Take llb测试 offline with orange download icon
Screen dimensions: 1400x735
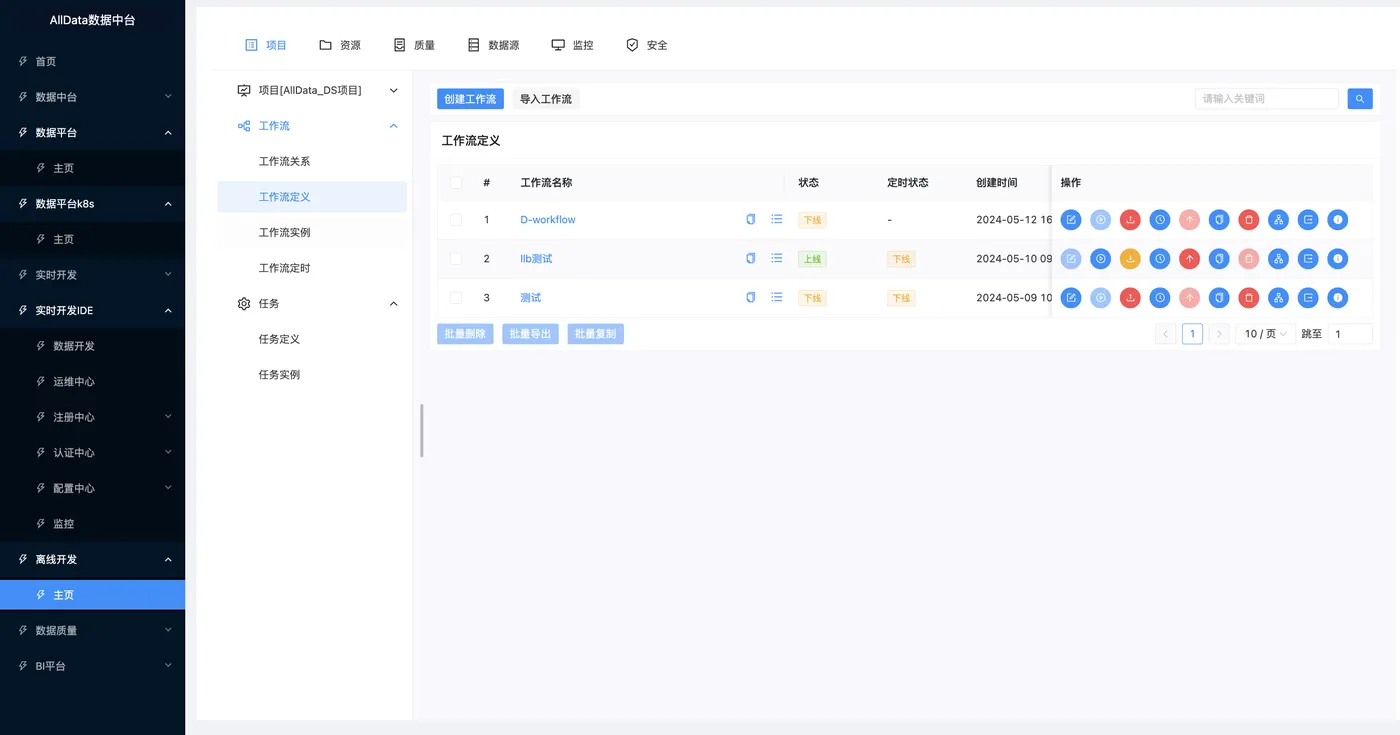[x=1130, y=259]
